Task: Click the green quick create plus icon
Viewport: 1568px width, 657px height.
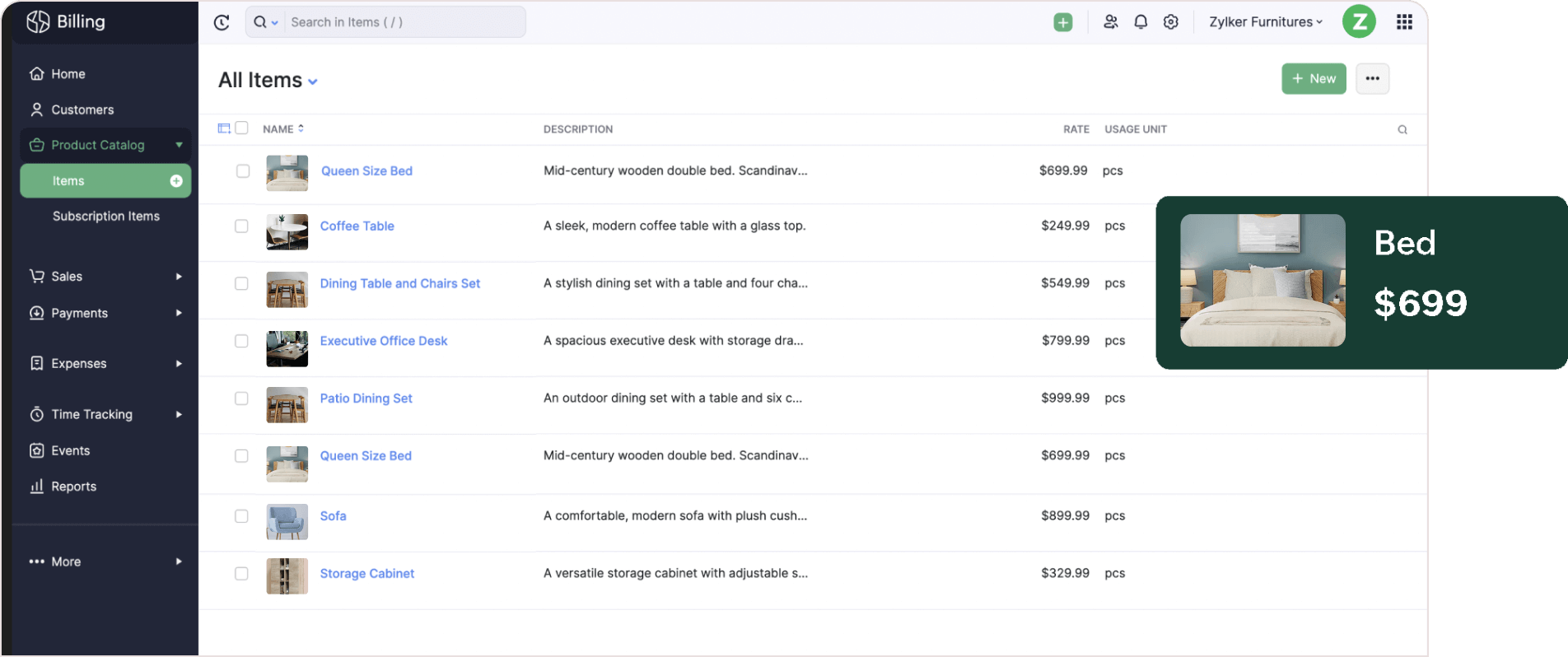Action: tap(1062, 22)
